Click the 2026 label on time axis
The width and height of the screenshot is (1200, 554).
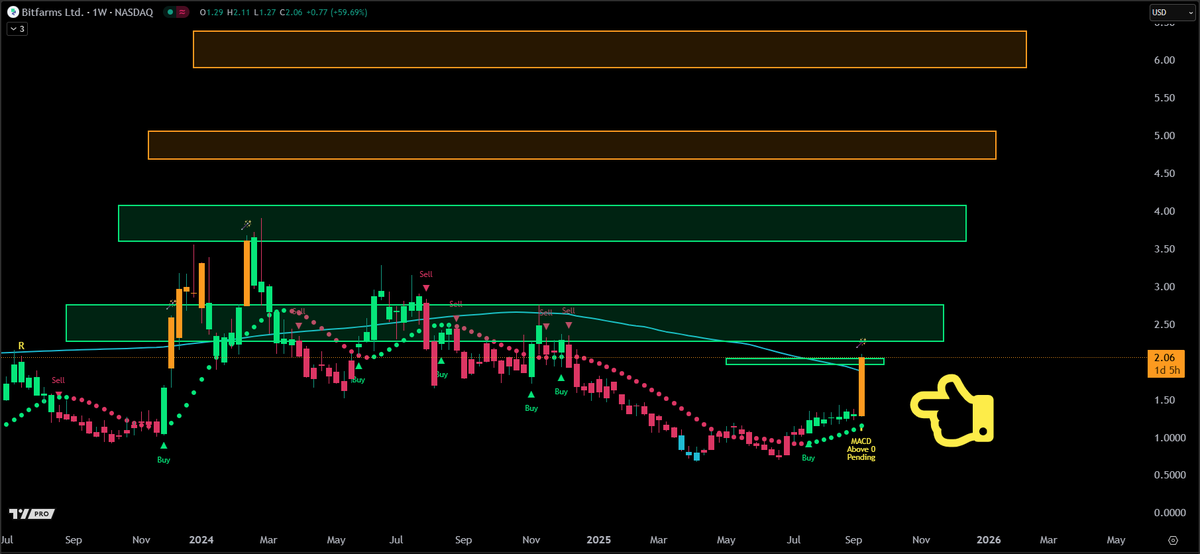[x=988, y=540]
